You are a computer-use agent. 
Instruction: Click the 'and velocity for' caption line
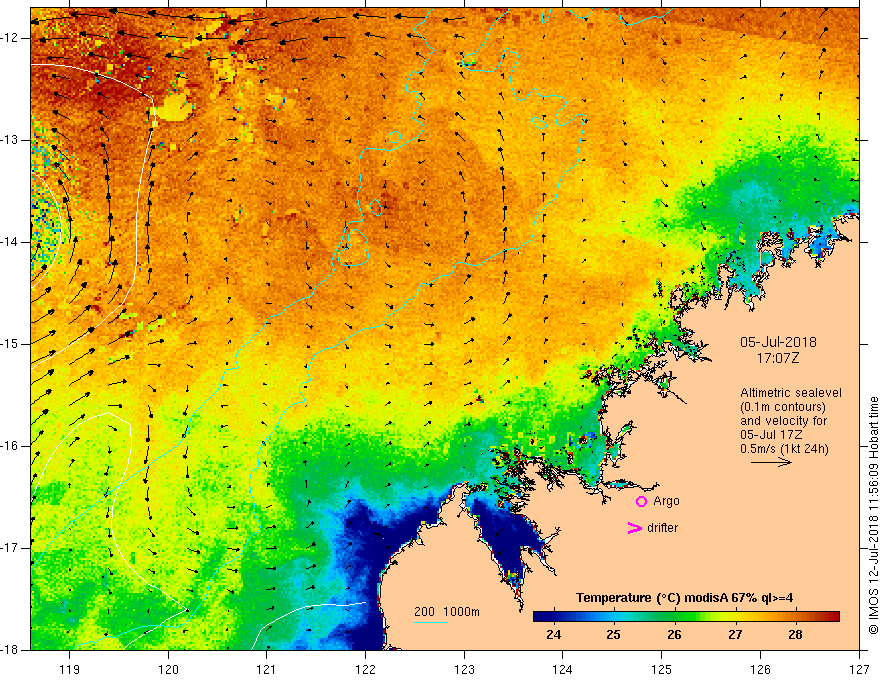783,421
